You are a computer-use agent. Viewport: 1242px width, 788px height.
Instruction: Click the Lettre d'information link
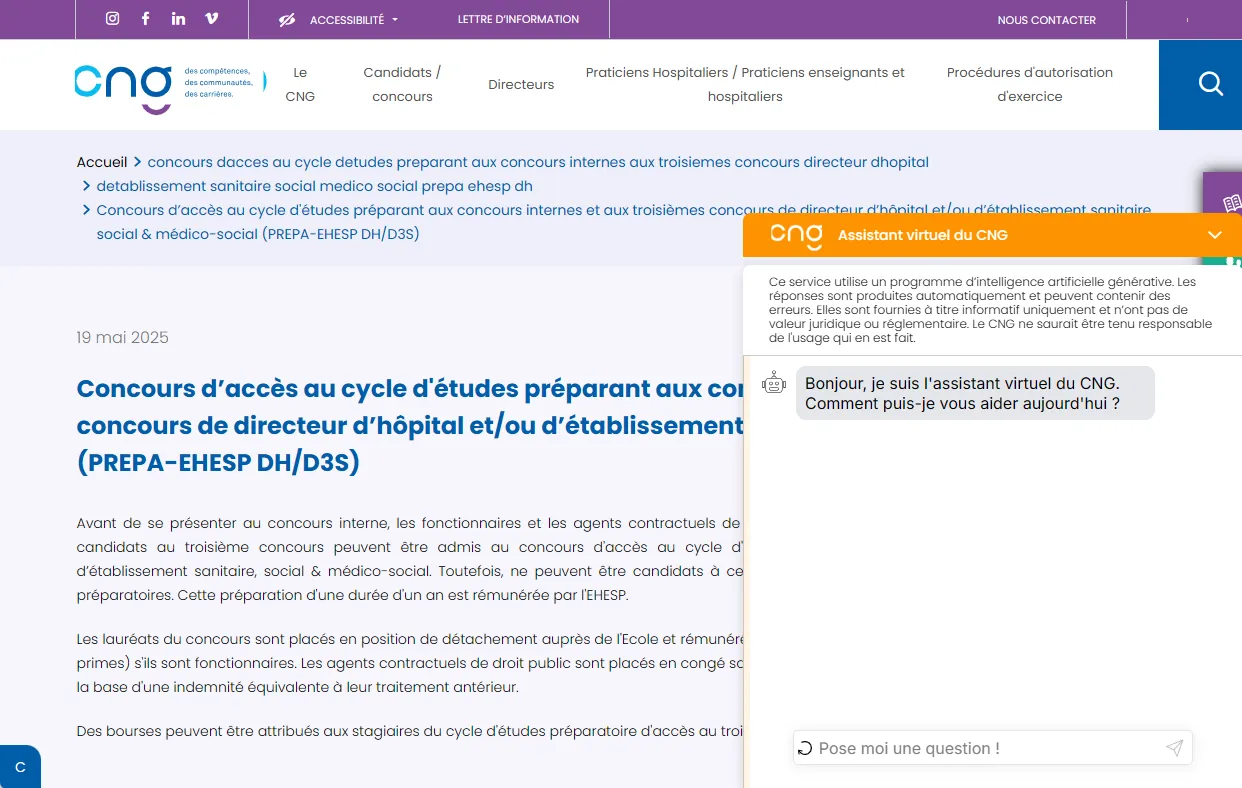(518, 19)
